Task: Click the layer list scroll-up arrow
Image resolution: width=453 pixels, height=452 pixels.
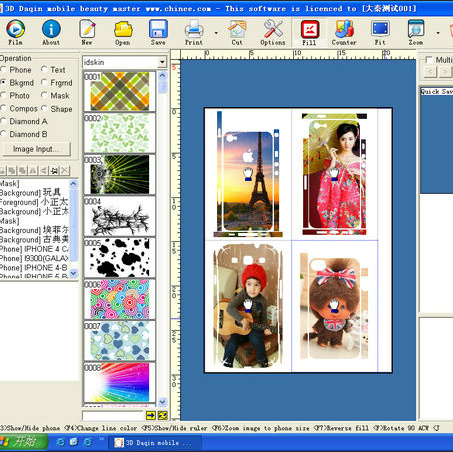Action: [x=74, y=183]
